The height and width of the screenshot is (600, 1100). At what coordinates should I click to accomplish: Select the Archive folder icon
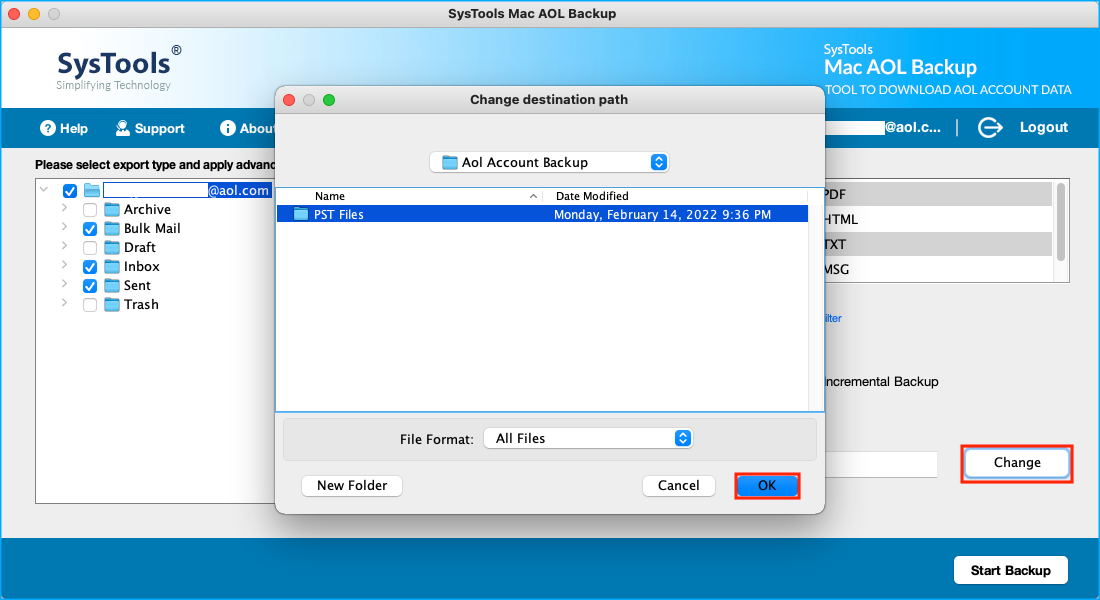[112, 209]
